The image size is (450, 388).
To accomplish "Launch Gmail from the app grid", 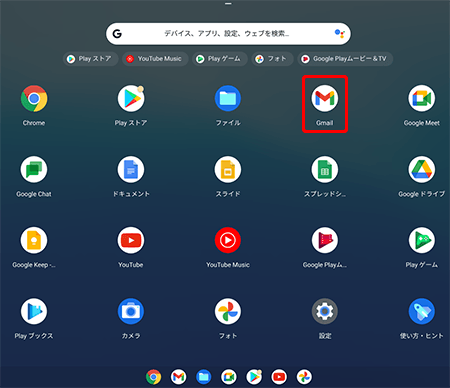I will (x=325, y=99).
